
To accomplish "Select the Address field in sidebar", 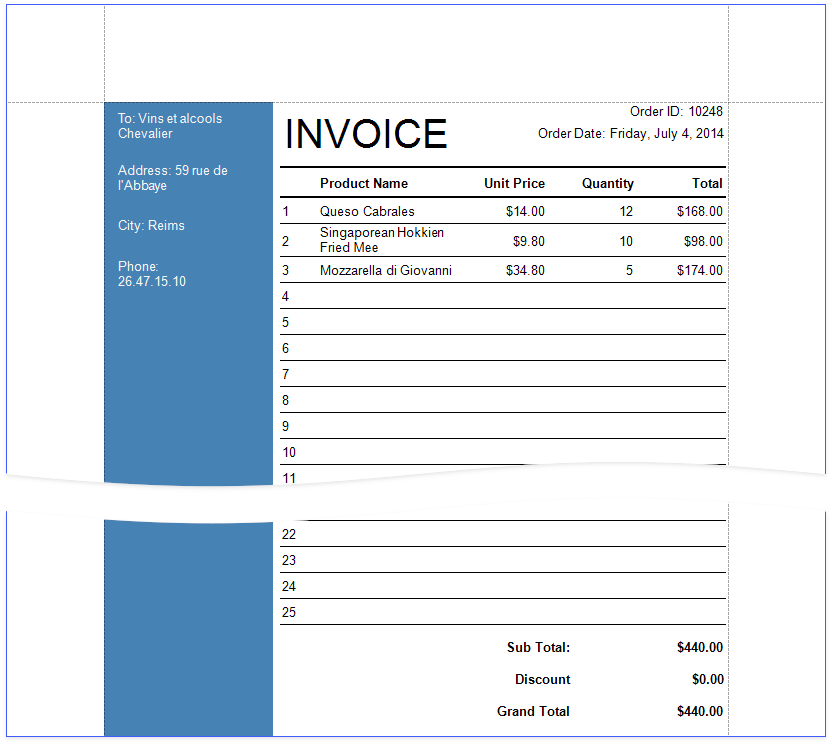I will pyautogui.click(x=172, y=178).
